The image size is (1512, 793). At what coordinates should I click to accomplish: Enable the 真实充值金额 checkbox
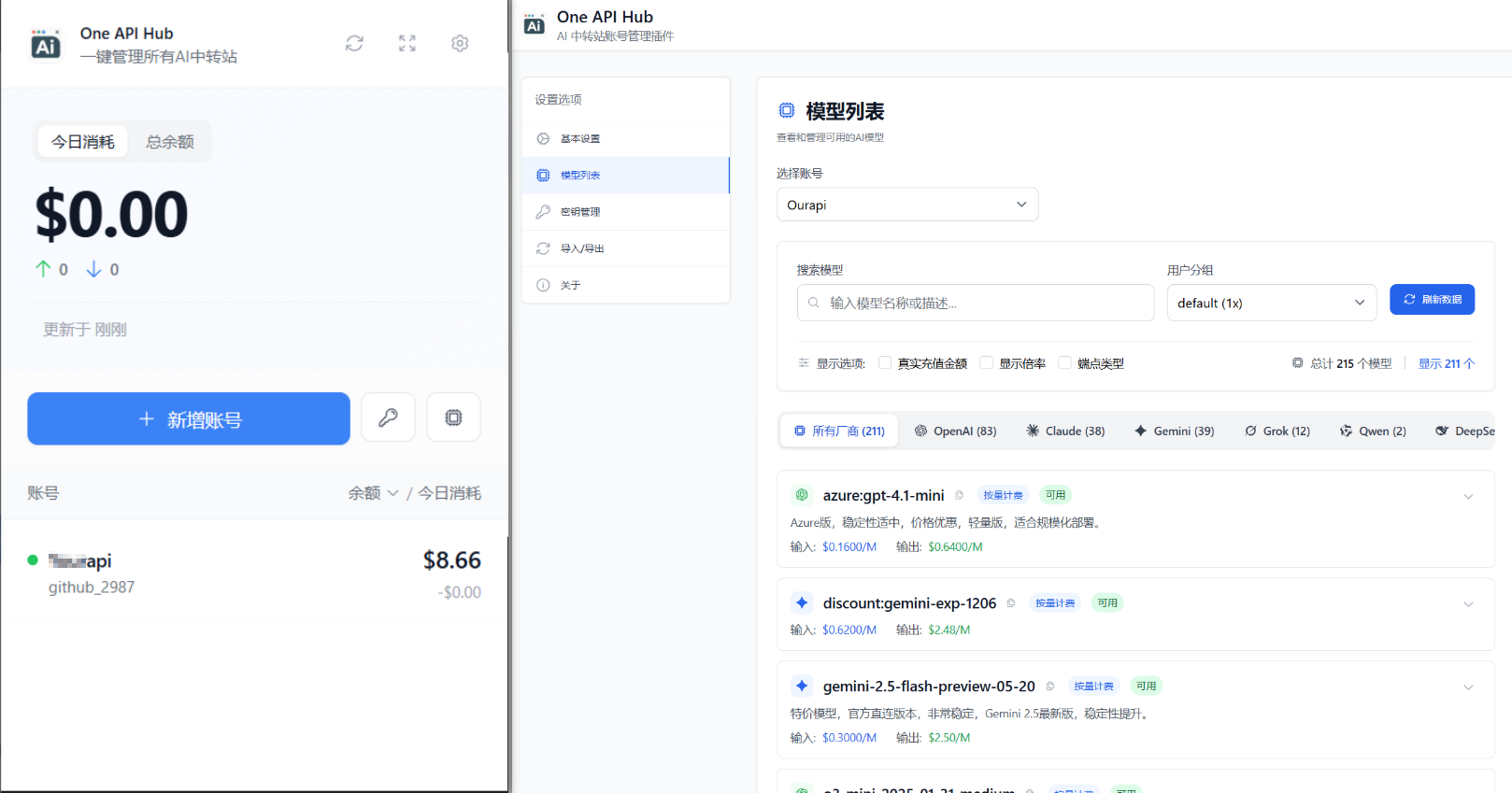point(885,363)
